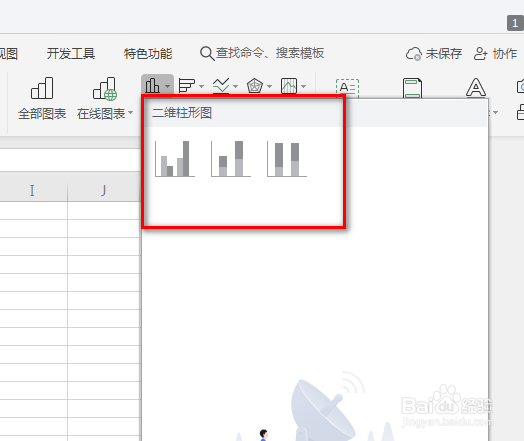Select the stacked column chart thumbnail
The width and height of the screenshot is (524, 441).
point(231,159)
